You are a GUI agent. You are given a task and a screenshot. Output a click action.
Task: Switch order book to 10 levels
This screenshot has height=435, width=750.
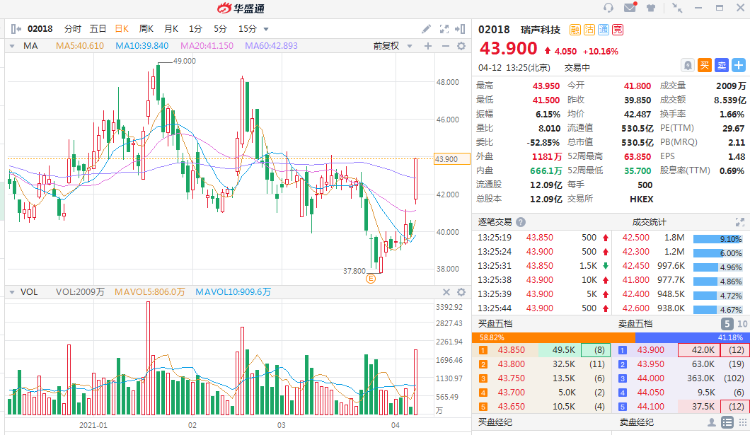[x=741, y=324]
